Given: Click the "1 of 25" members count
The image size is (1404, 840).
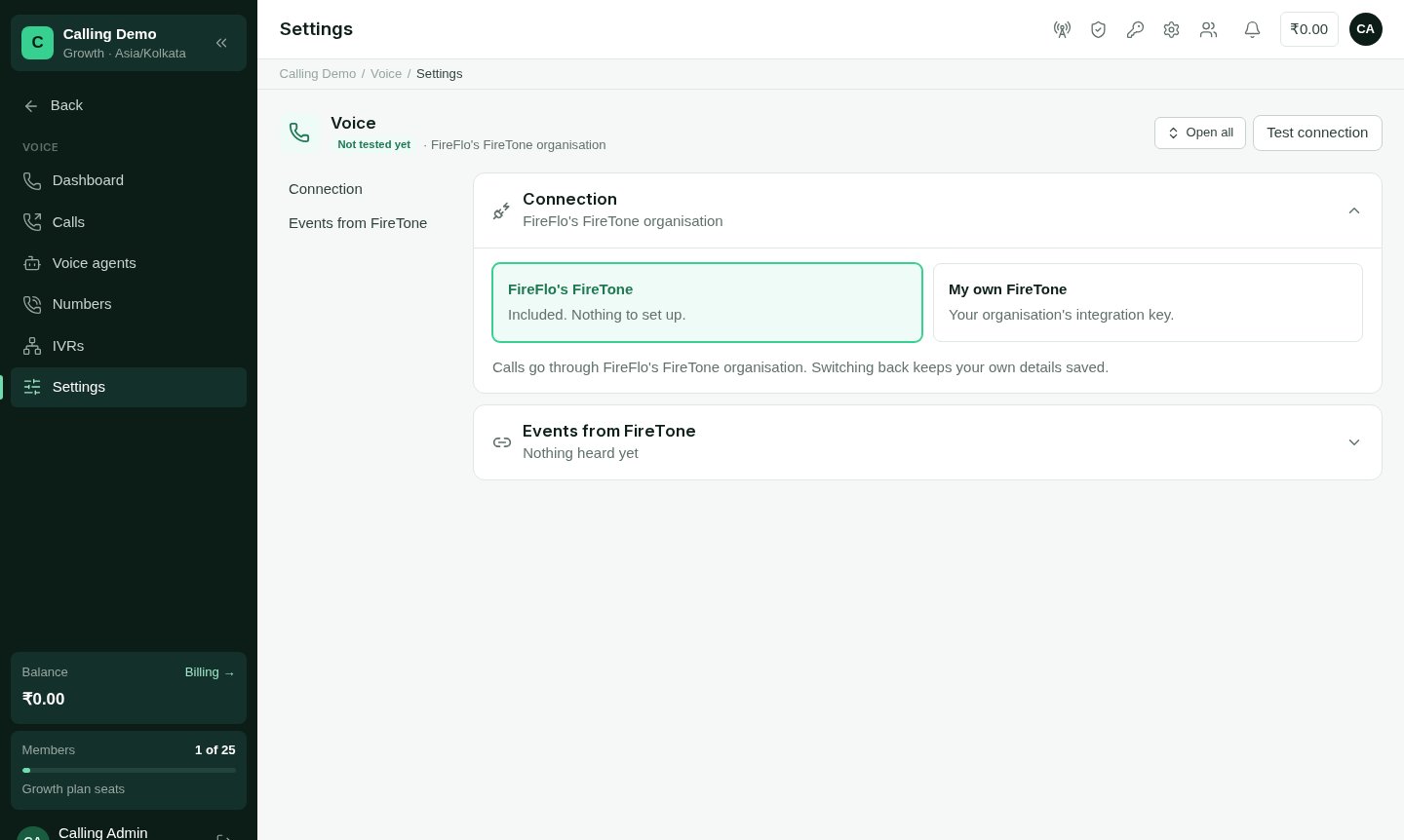Looking at the screenshot, I should pyautogui.click(x=215, y=750).
